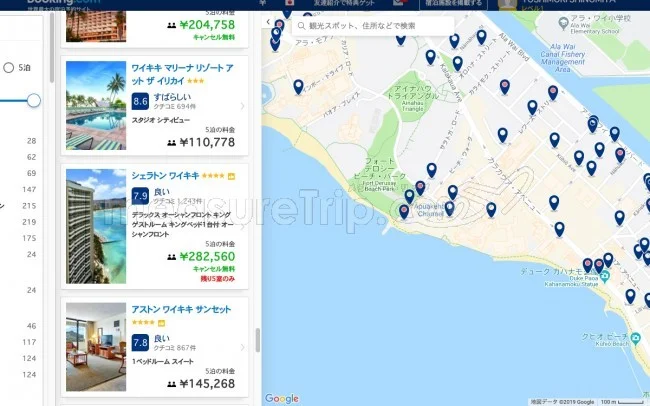The height and width of the screenshot is (406, 650).
Task: Click the 7.8 review score badge
Action: pyautogui.click(x=140, y=343)
